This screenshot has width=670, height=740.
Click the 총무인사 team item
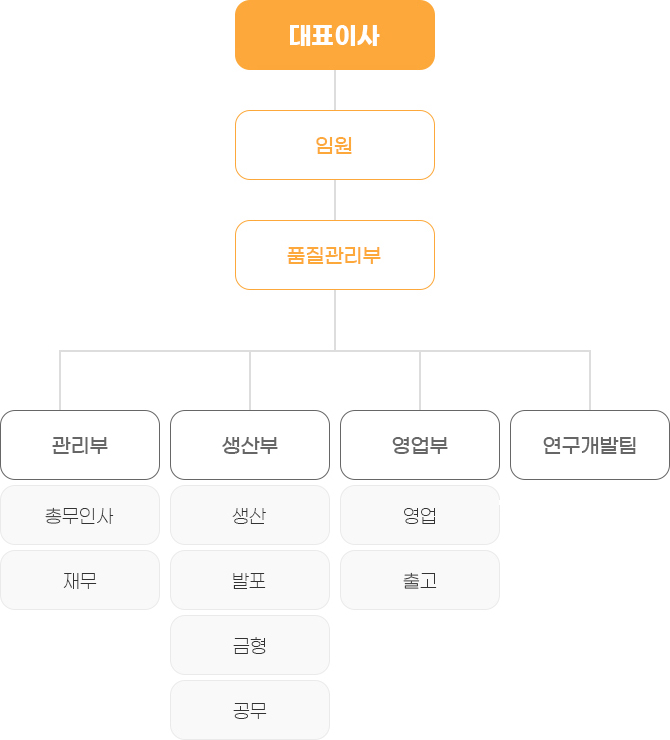point(80,516)
